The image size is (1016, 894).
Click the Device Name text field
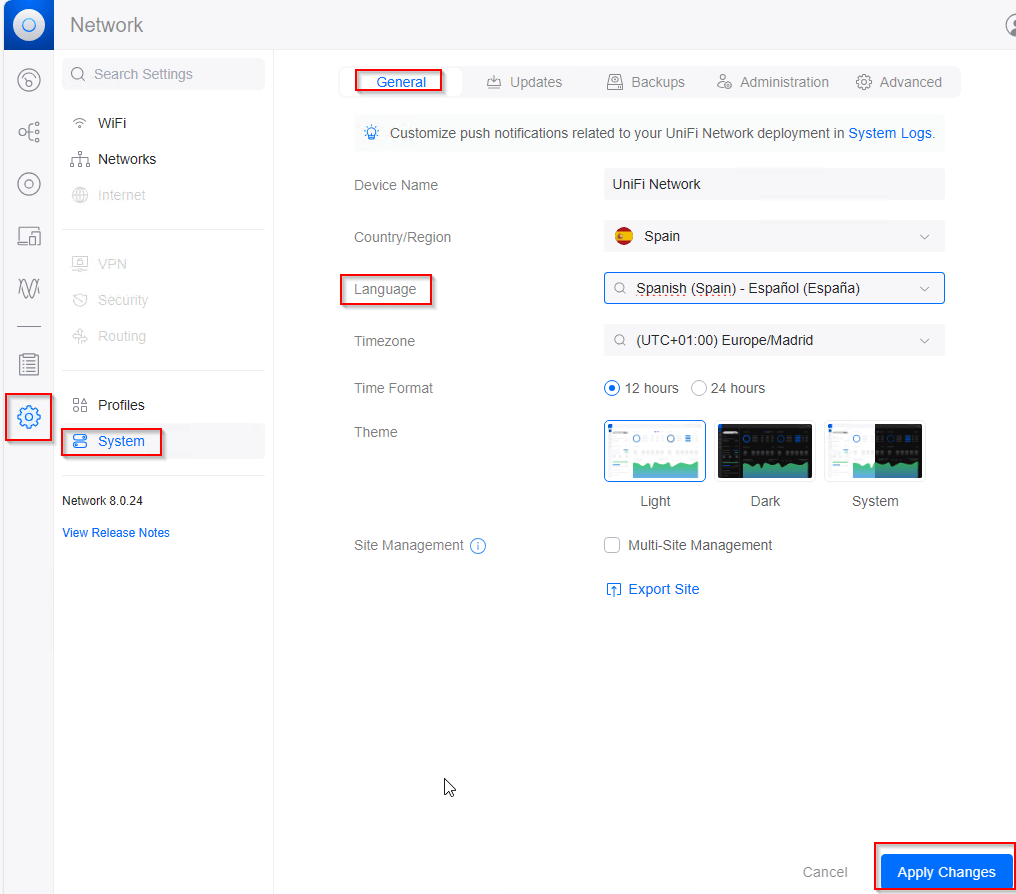pyautogui.click(x=774, y=184)
